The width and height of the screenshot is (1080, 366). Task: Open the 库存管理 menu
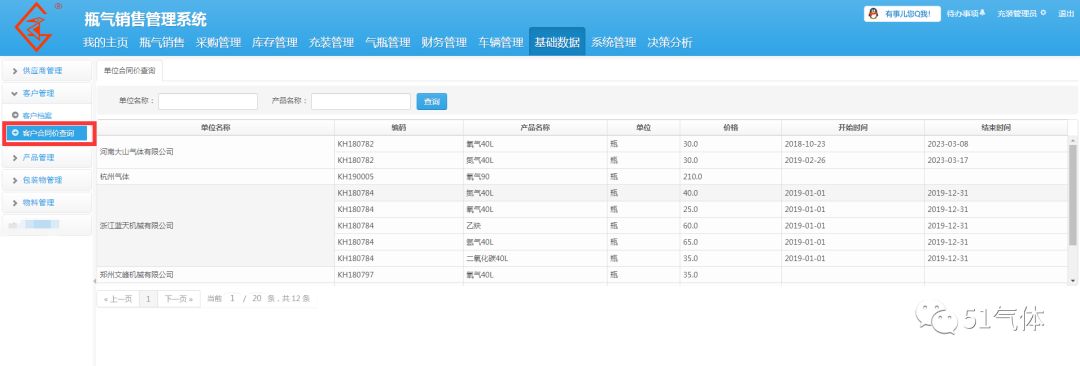pos(275,42)
